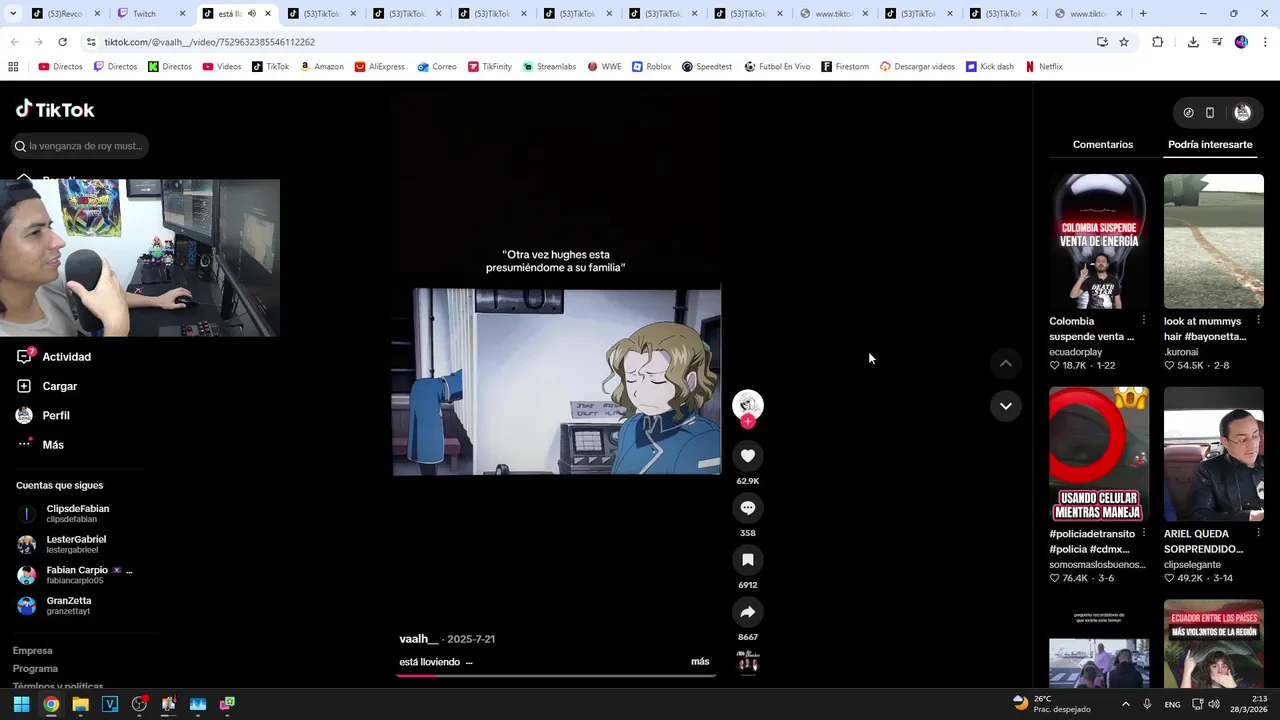Open the clock and date in taskbar

tap(1248, 704)
